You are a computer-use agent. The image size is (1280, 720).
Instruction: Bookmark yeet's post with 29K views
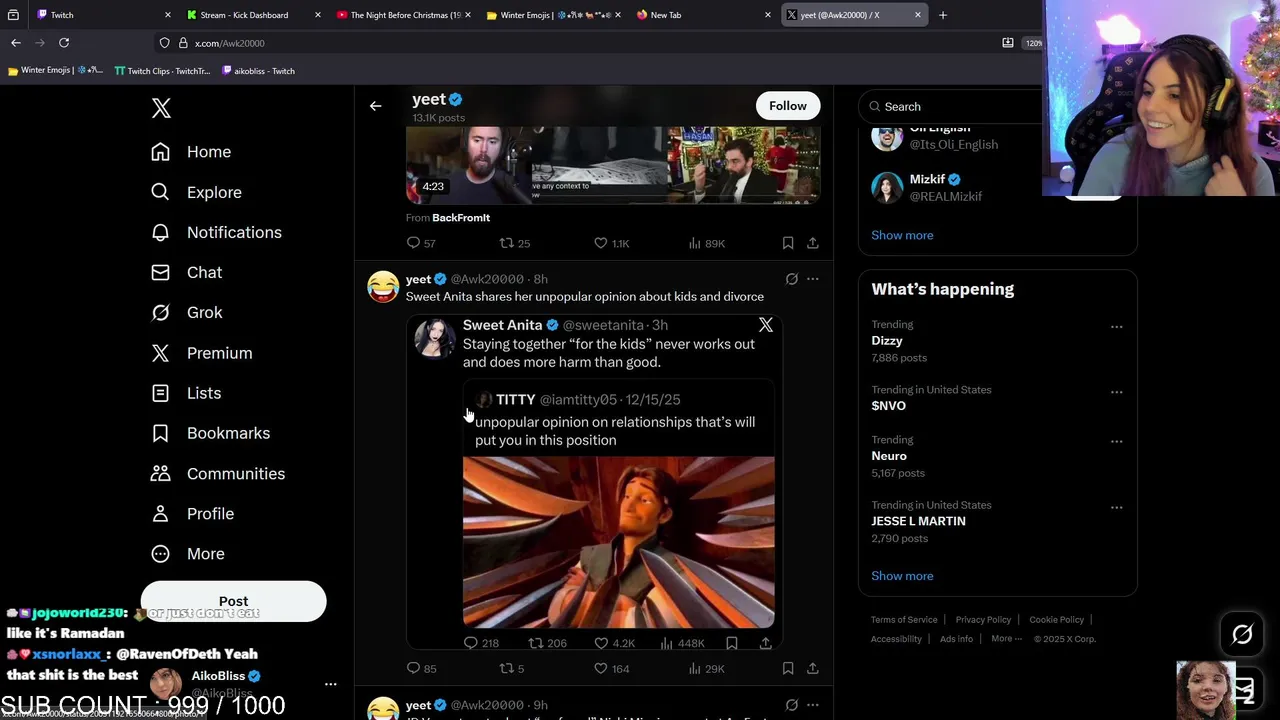click(x=788, y=668)
